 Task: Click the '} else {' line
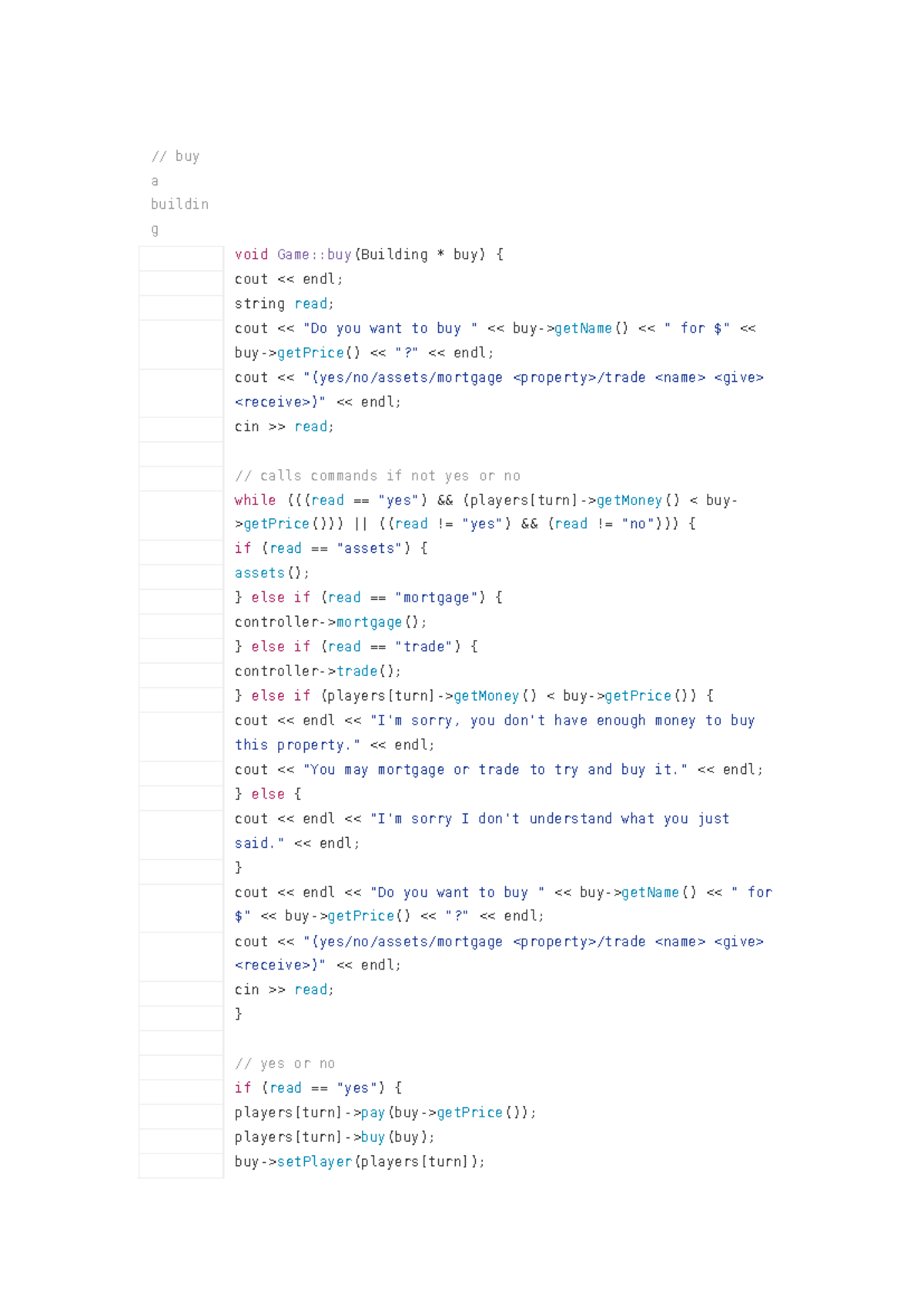coord(268,794)
